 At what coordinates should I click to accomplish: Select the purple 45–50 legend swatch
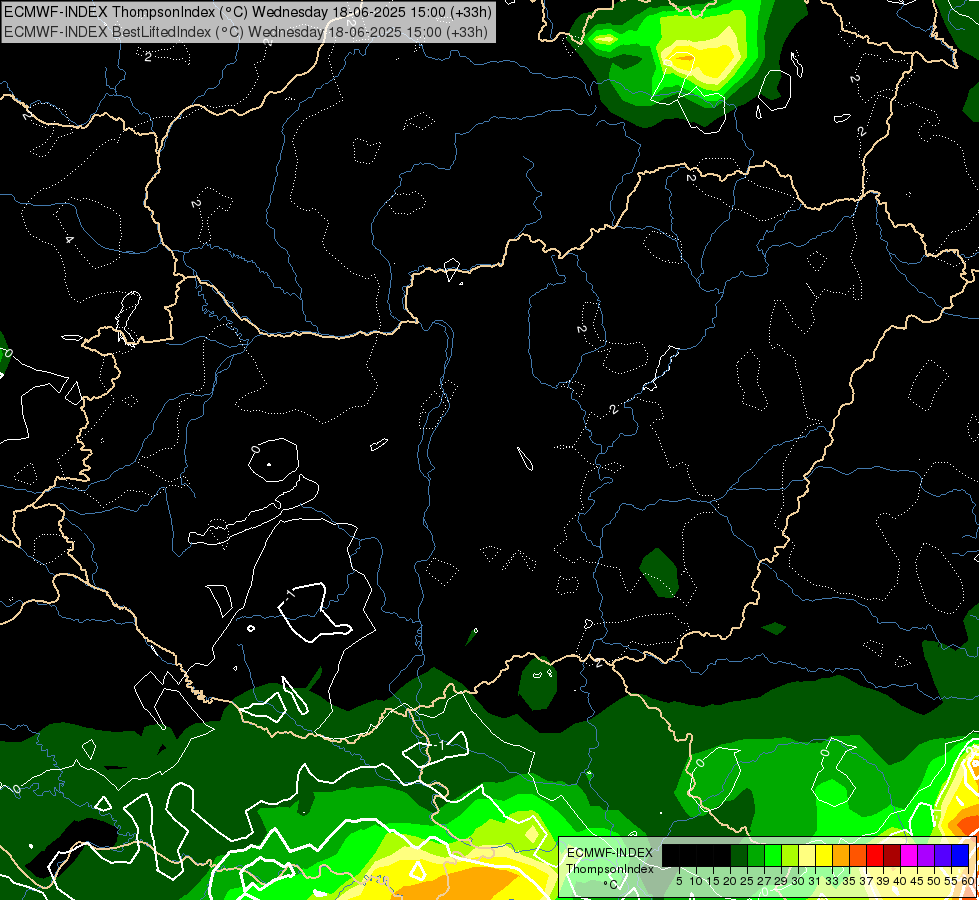click(x=926, y=855)
